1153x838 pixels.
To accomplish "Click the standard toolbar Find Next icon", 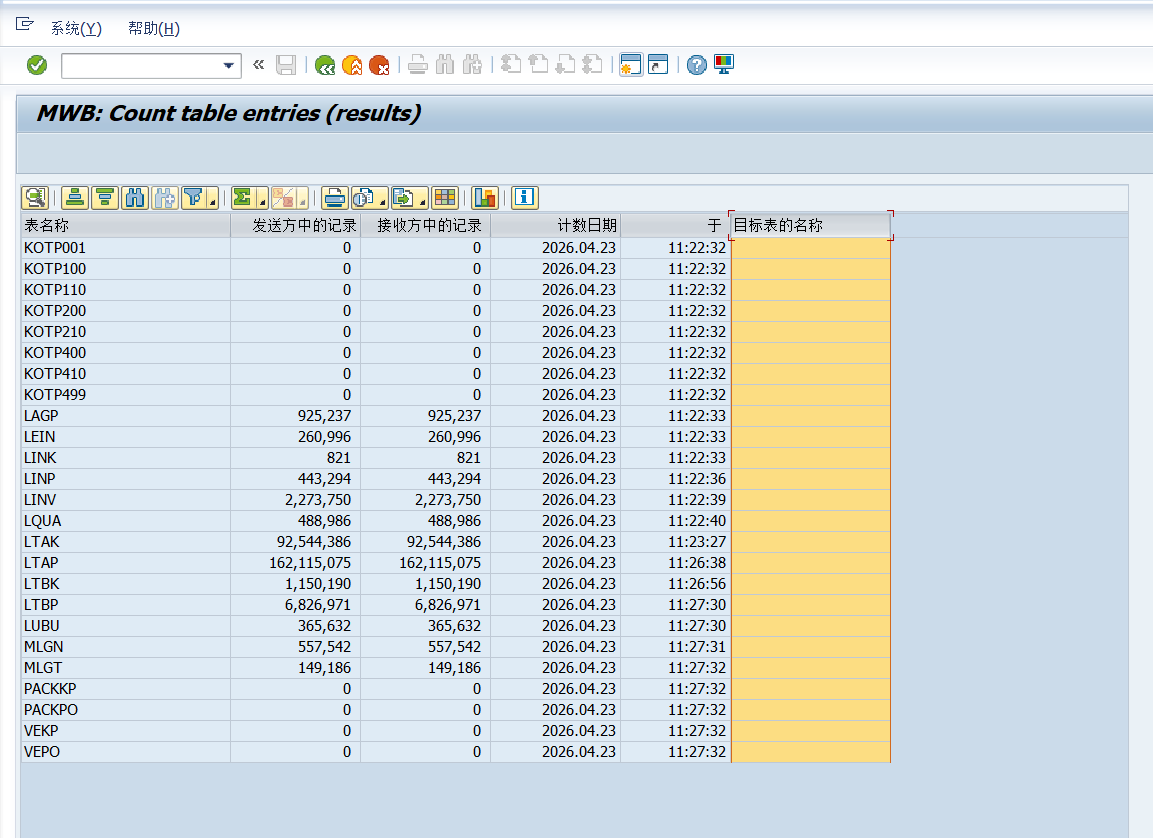I will click(x=472, y=65).
